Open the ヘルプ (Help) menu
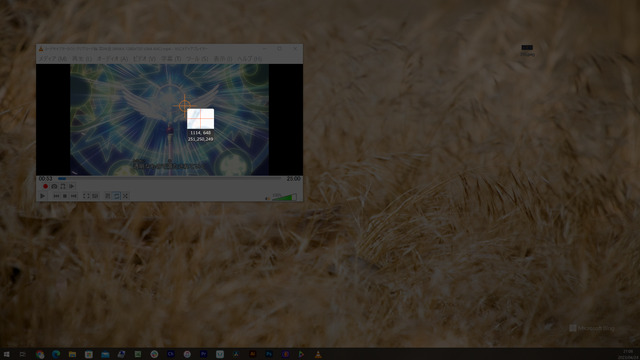Viewport: 640px width, 360px height. click(249, 59)
